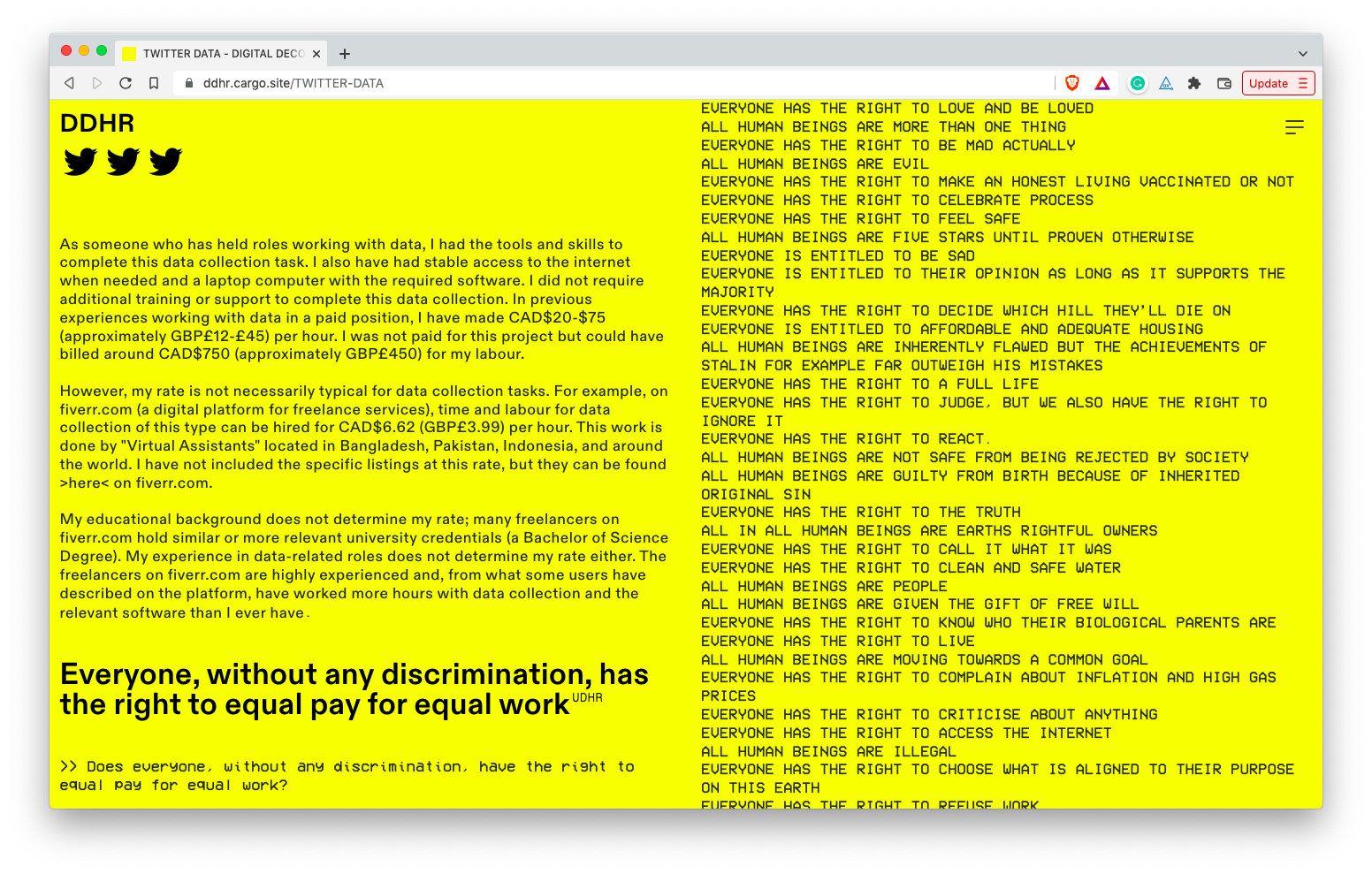Screen dimensions: 1372x874
Task: Click 'ALL HUMAN BEINGS ARE MOVING TOWARDS A COMMON GOAL'
Action: point(924,660)
